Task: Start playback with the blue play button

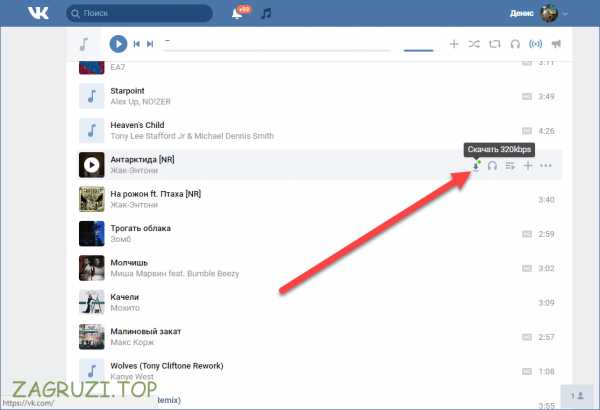Action: pyautogui.click(x=118, y=44)
